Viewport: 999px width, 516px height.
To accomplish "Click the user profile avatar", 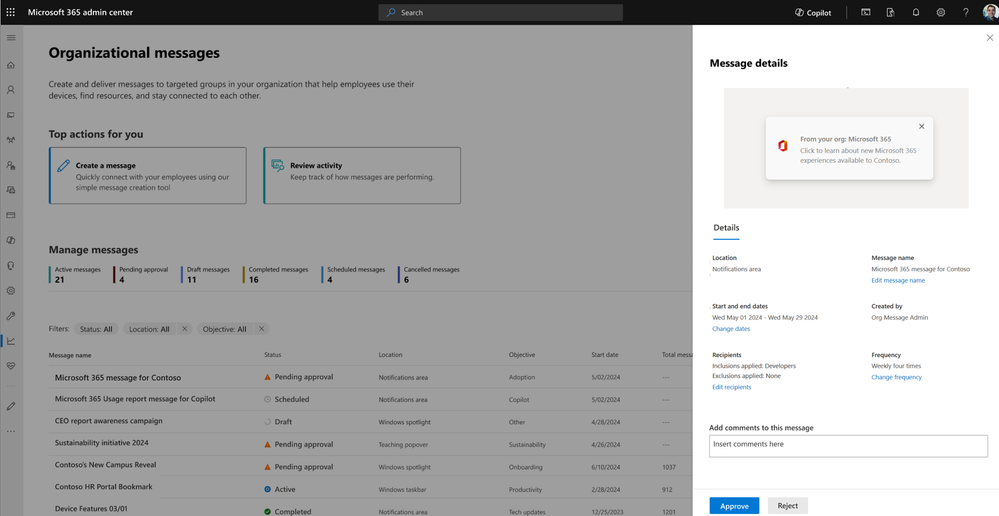I will (989, 12).
